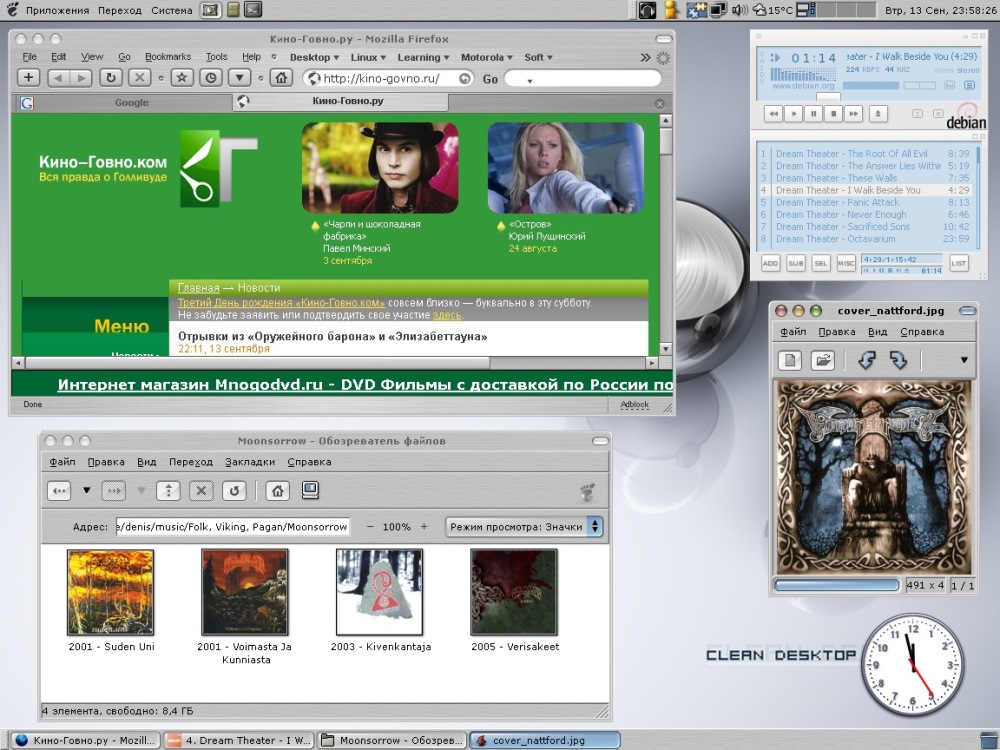Adjust the player volume slider
This screenshot has width=1000, height=750.
tap(871, 85)
